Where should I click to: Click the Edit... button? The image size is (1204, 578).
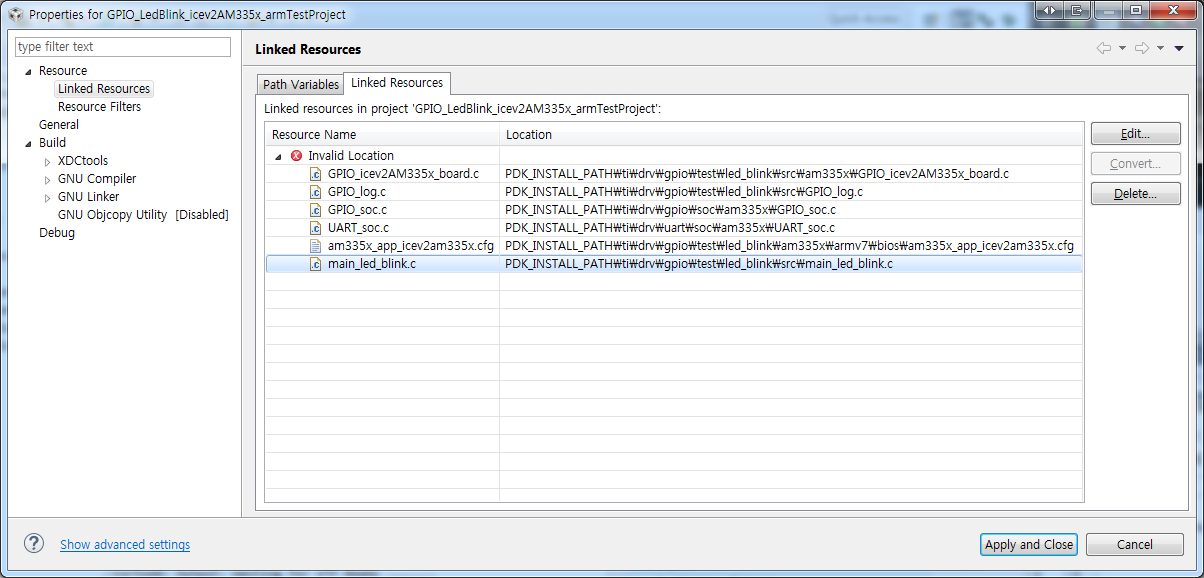(x=1135, y=134)
